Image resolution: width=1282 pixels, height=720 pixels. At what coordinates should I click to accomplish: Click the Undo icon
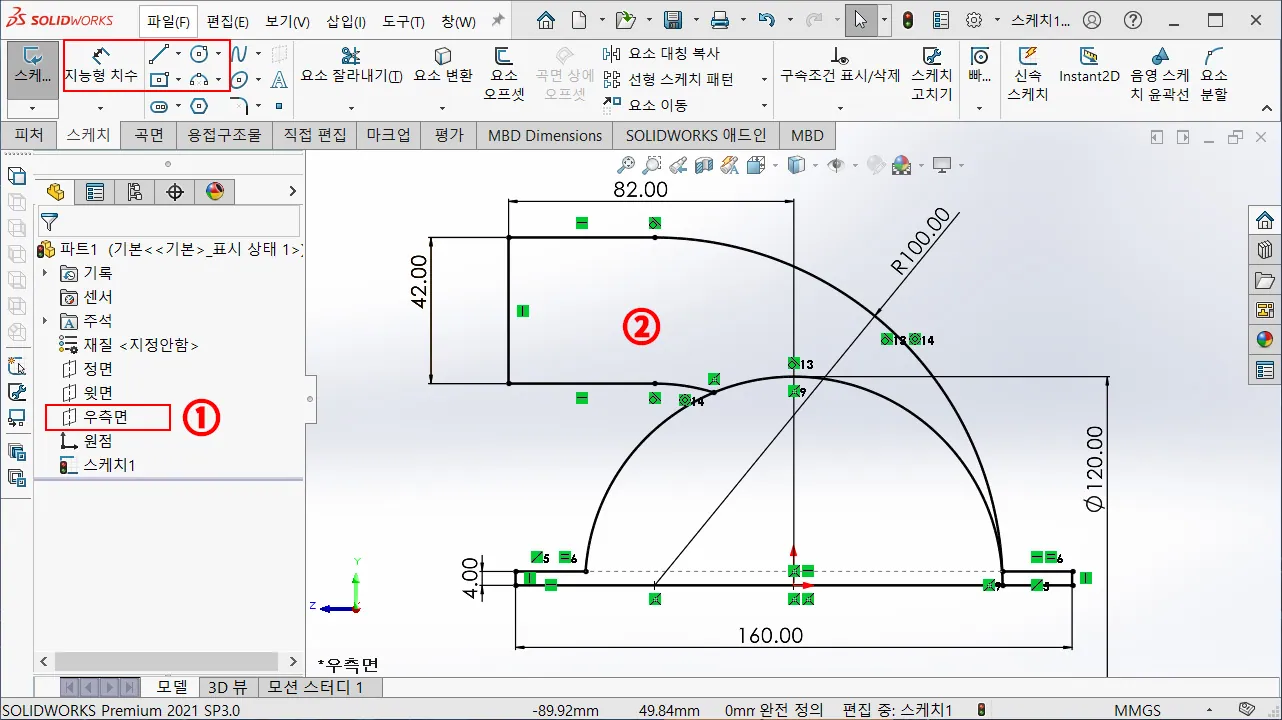(x=767, y=20)
